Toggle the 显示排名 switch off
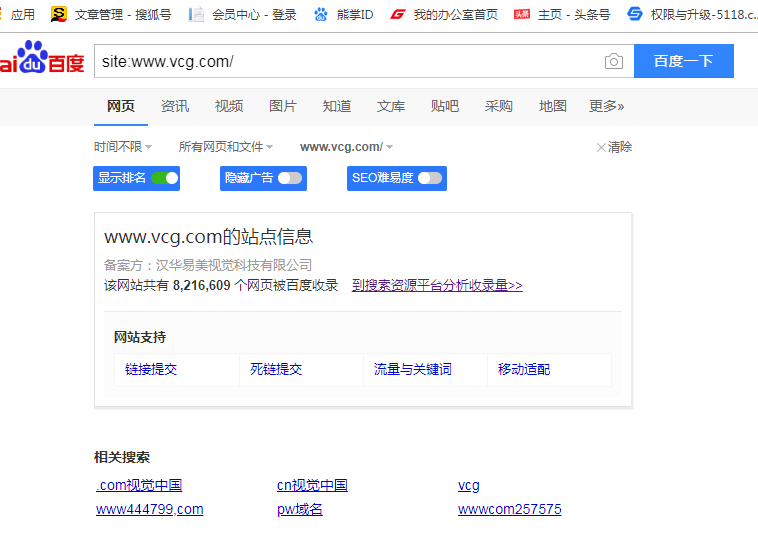Screen dimensions: 758x544 (x=164, y=178)
